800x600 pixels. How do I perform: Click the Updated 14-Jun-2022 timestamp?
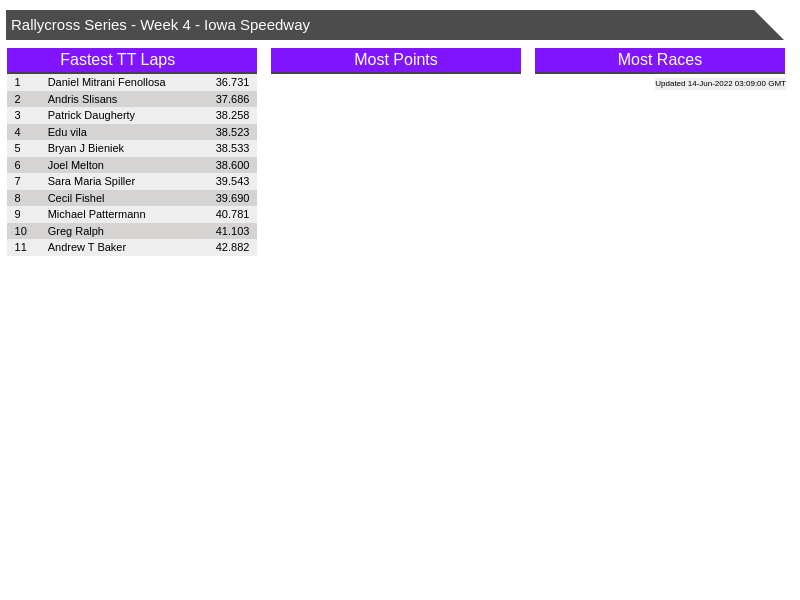(x=720, y=84)
